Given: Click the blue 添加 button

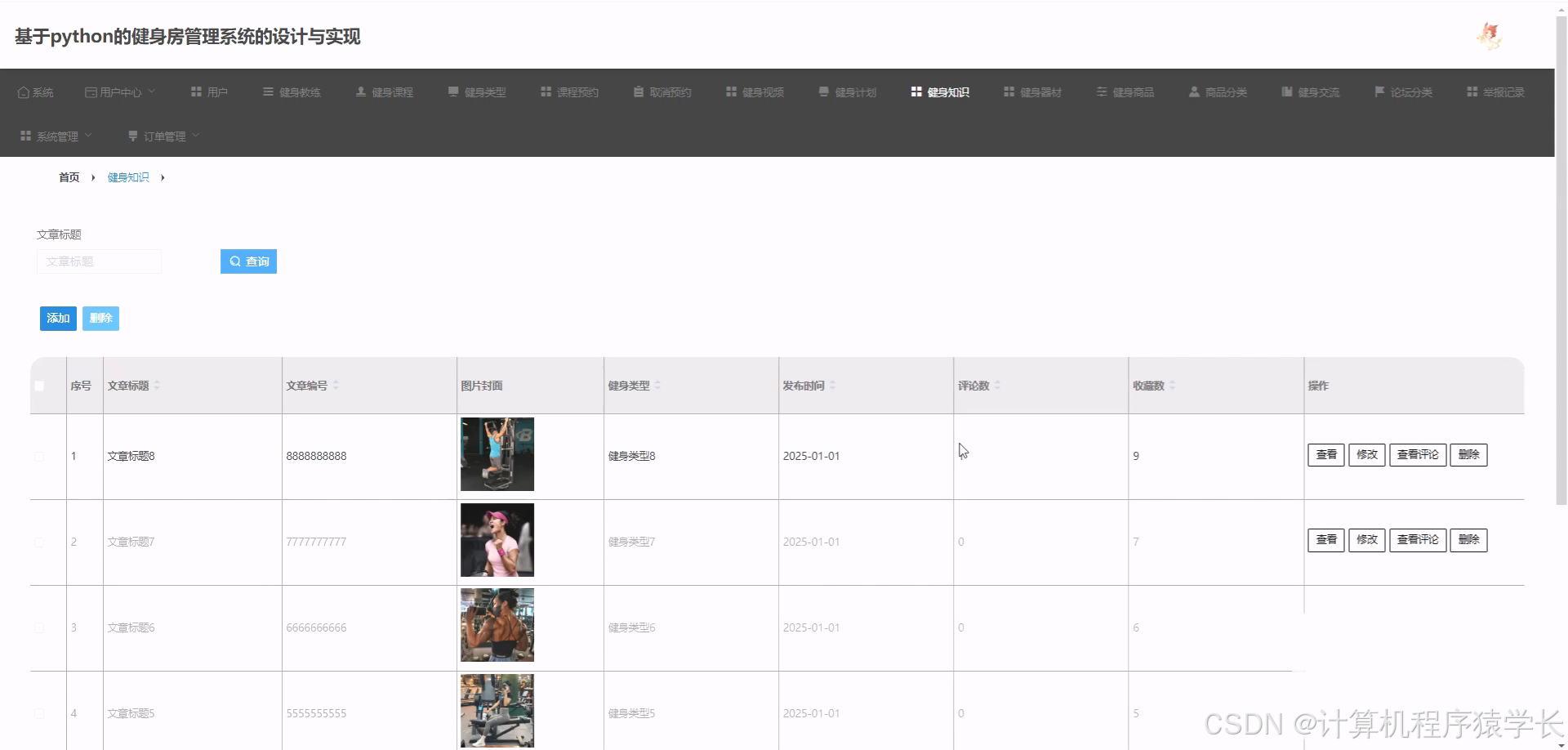Looking at the screenshot, I should [58, 318].
